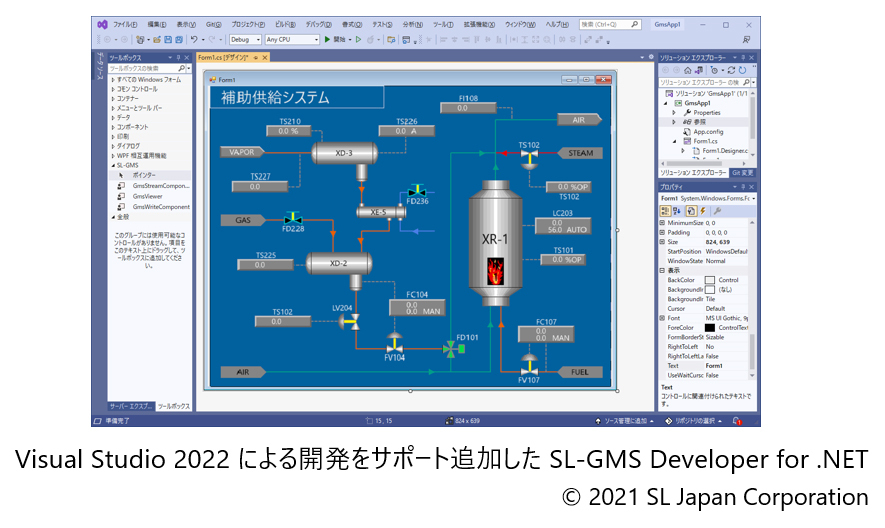Show Events with the lightning bolt icon
This screenshot has width=885, height=528.
pyautogui.click(x=703, y=211)
